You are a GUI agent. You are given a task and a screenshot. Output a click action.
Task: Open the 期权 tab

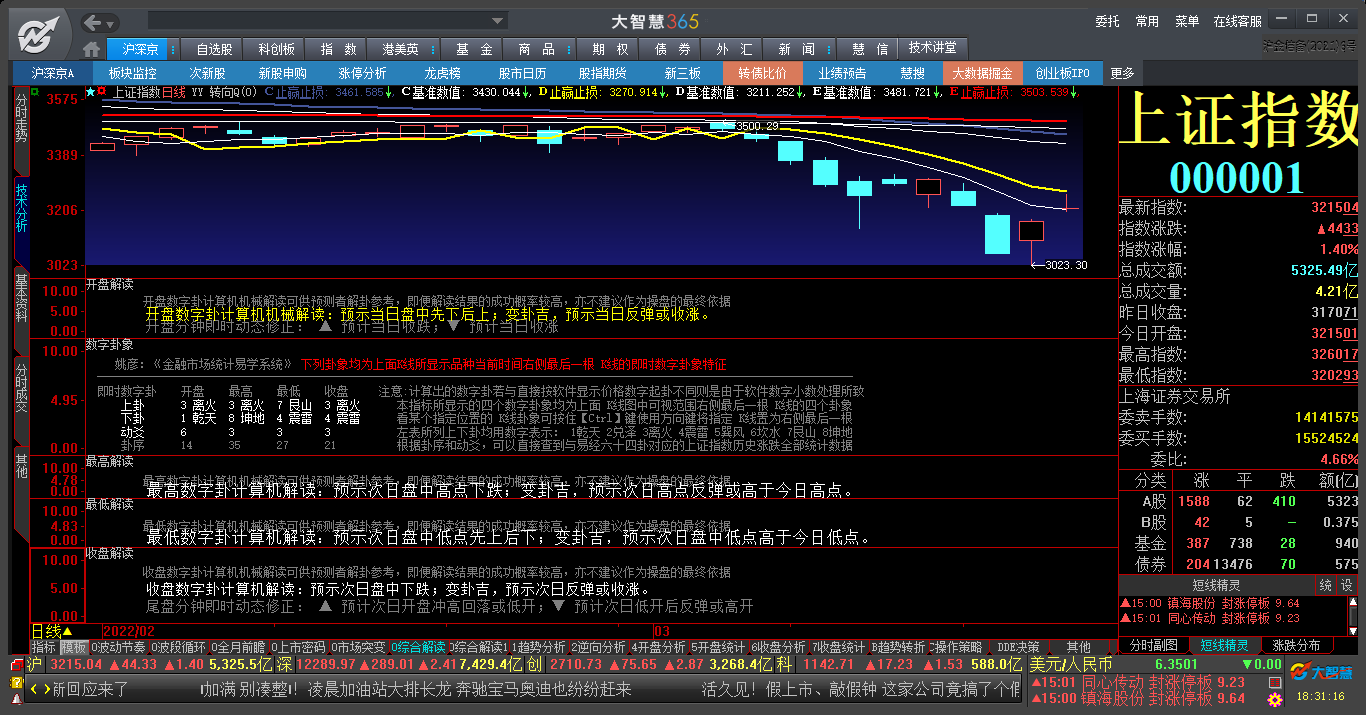click(609, 49)
